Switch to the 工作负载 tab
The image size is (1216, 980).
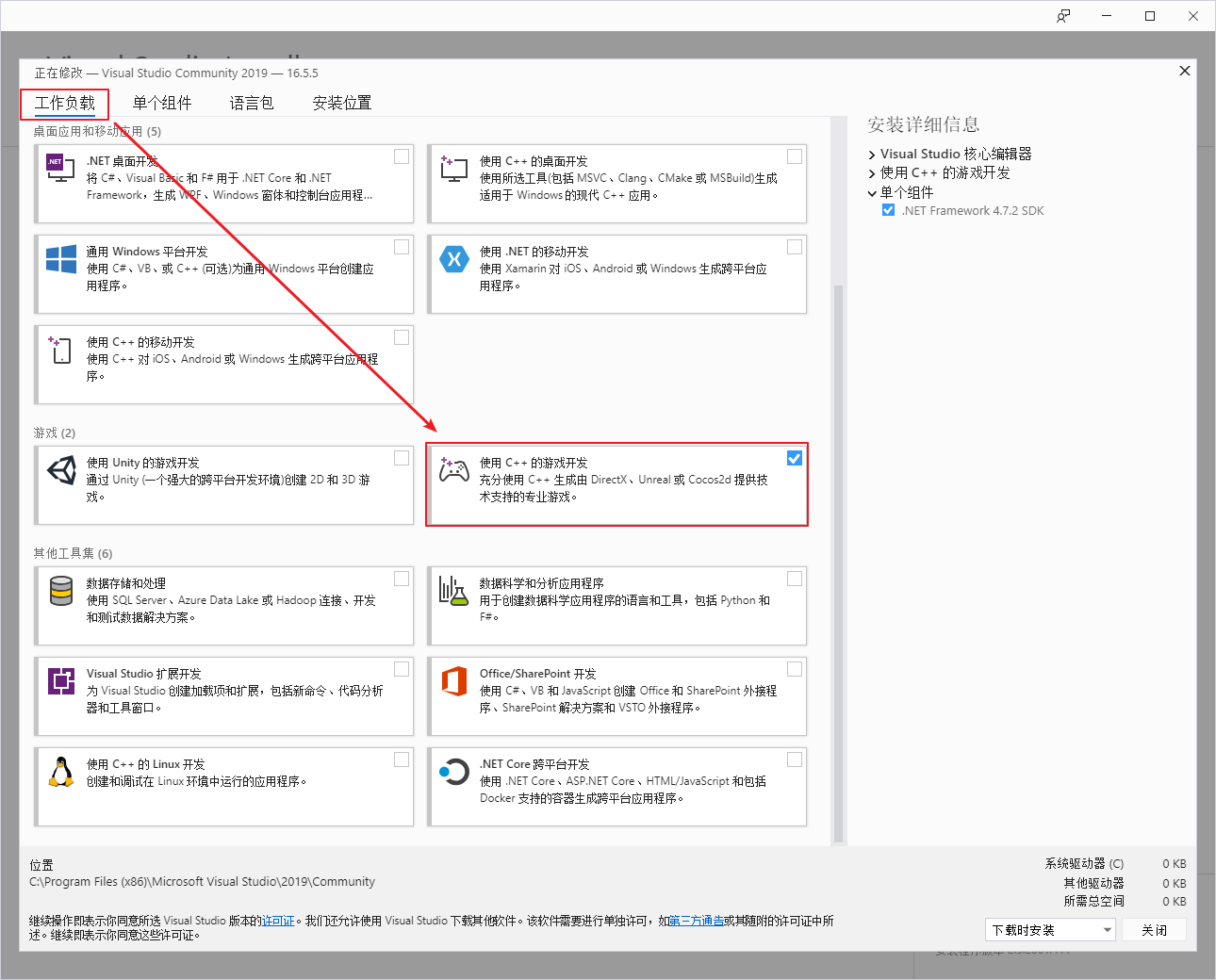65,103
